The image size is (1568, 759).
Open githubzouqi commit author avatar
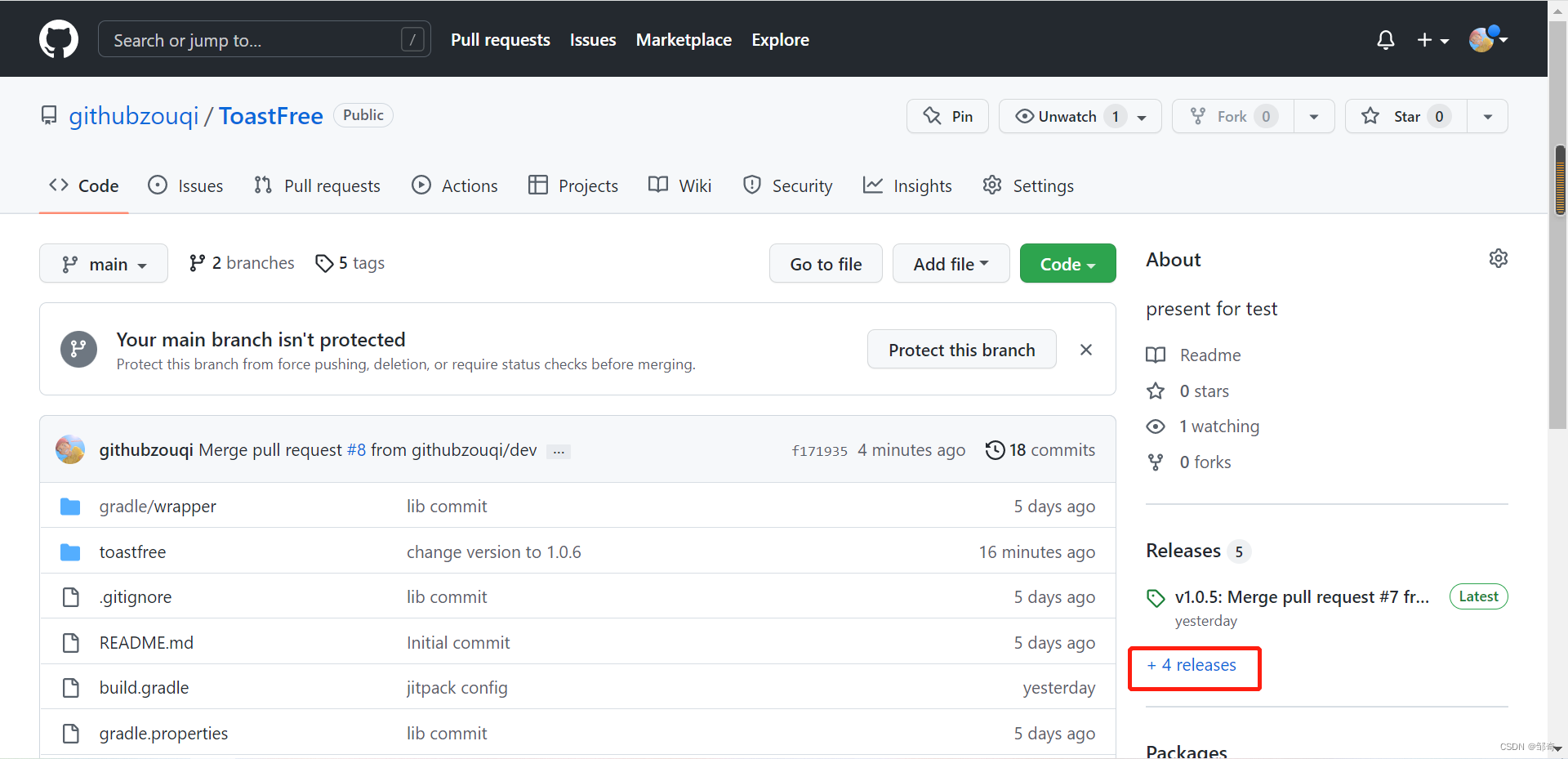(70, 449)
